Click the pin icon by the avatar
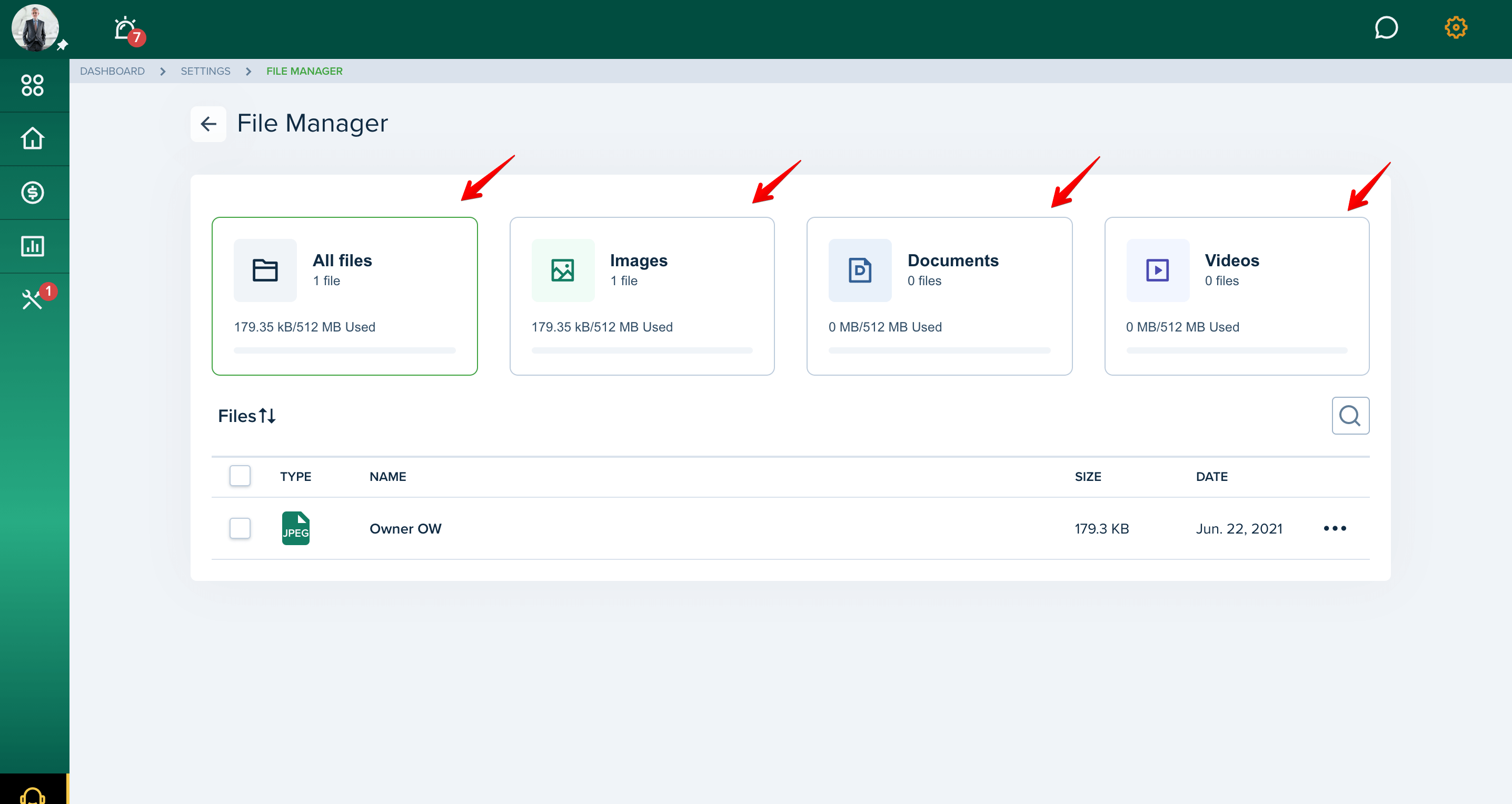This screenshot has width=1512, height=804. [63, 45]
